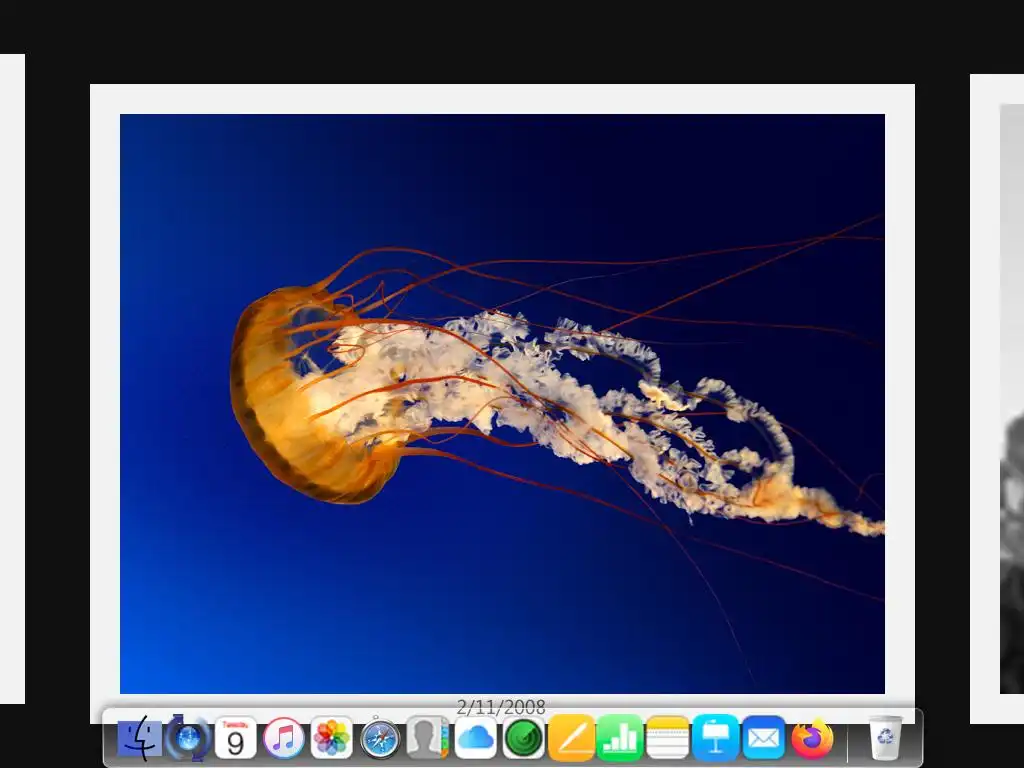Launch Safari compass icon
1024x768 pixels.
(380, 738)
